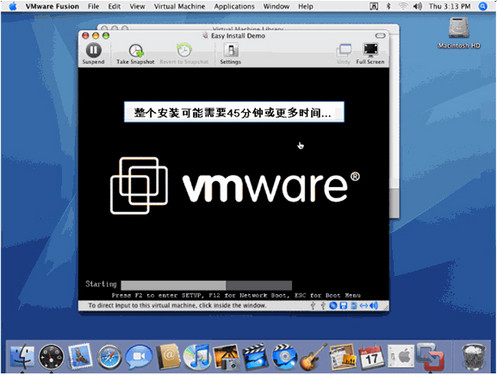Open iWeb from the Dock

pyautogui.click(x=342, y=357)
